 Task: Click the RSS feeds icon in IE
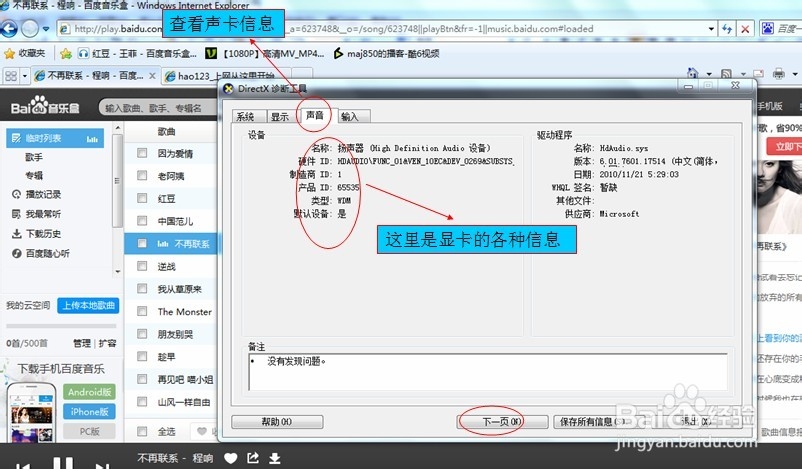click(726, 74)
